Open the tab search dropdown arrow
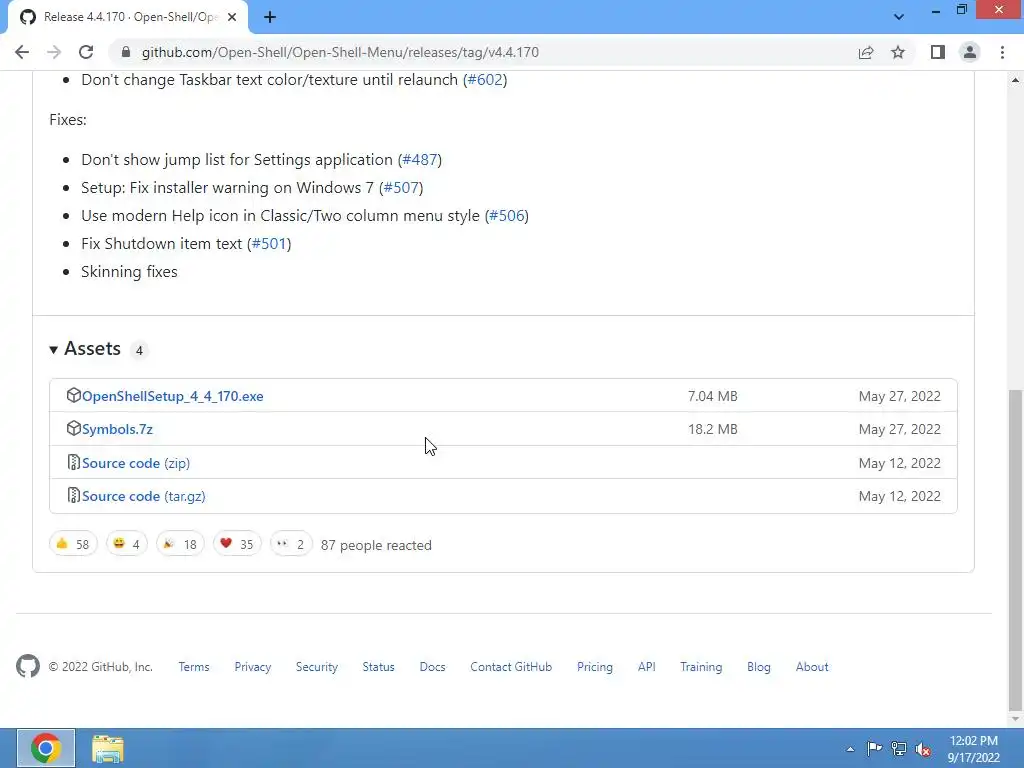Image resolution: width=1024 pixels, height=768 pixels. point(899,17)
